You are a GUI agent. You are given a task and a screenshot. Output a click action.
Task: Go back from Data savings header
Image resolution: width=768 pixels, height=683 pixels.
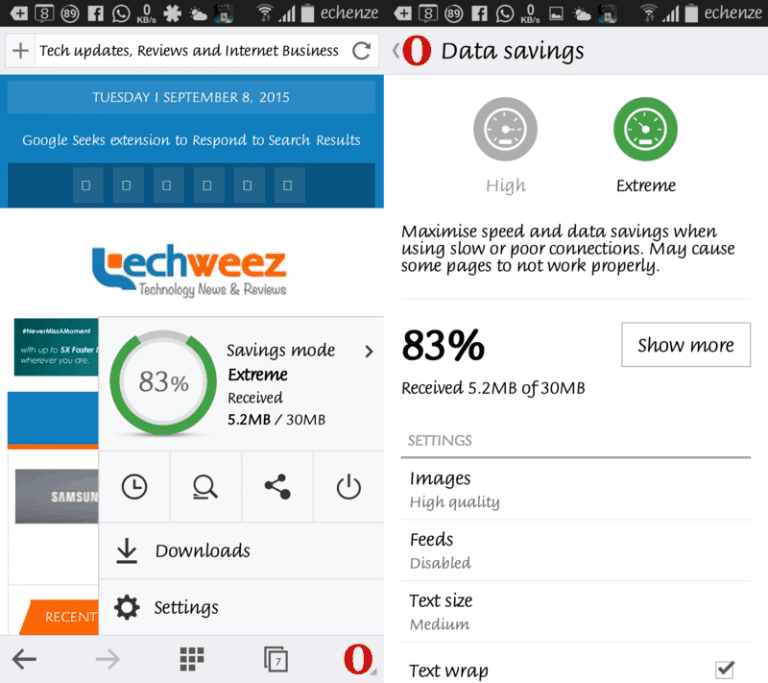click(x=411, y=50)
